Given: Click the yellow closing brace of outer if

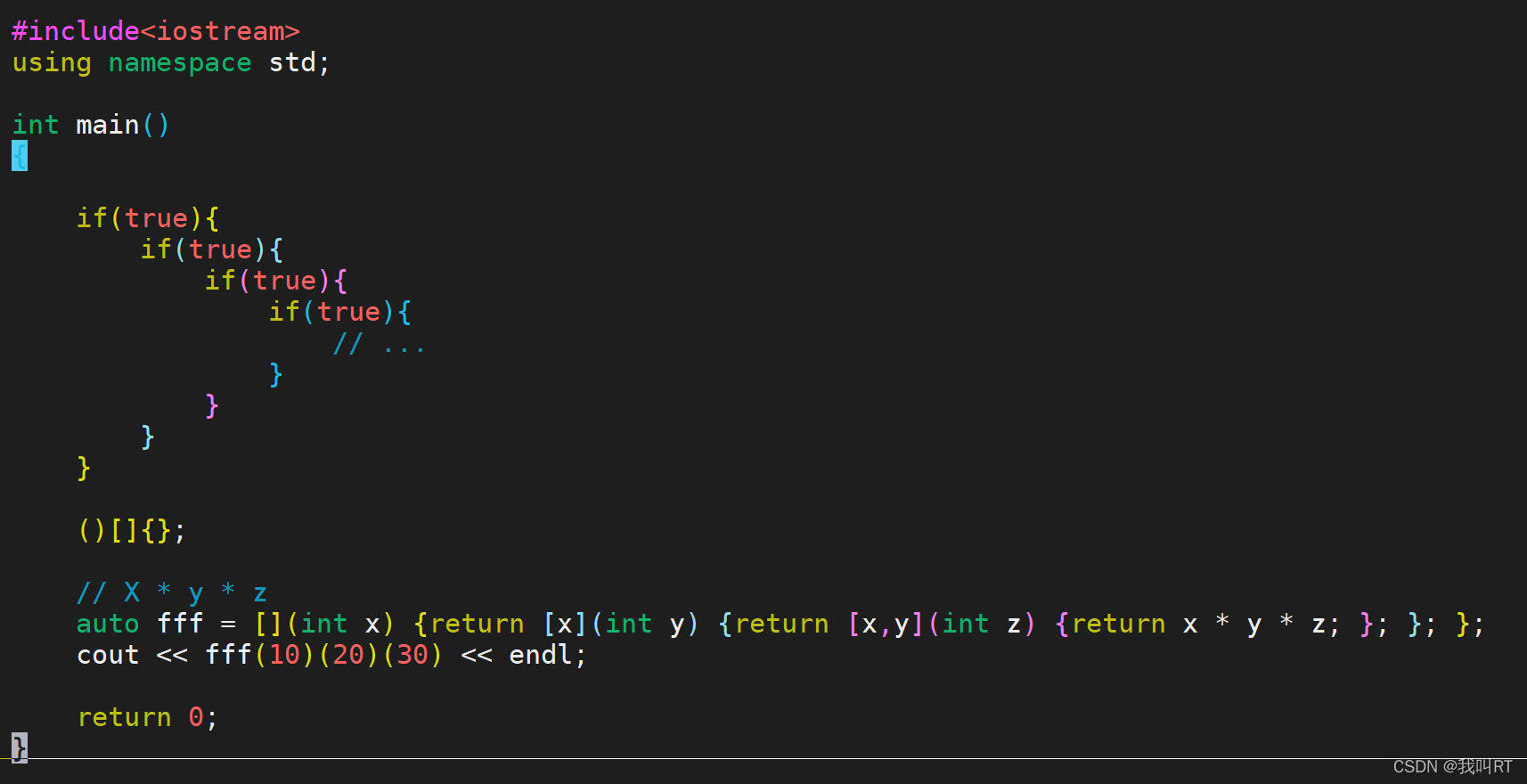Looking at the screenshot, I should click(x=84, y=468).
